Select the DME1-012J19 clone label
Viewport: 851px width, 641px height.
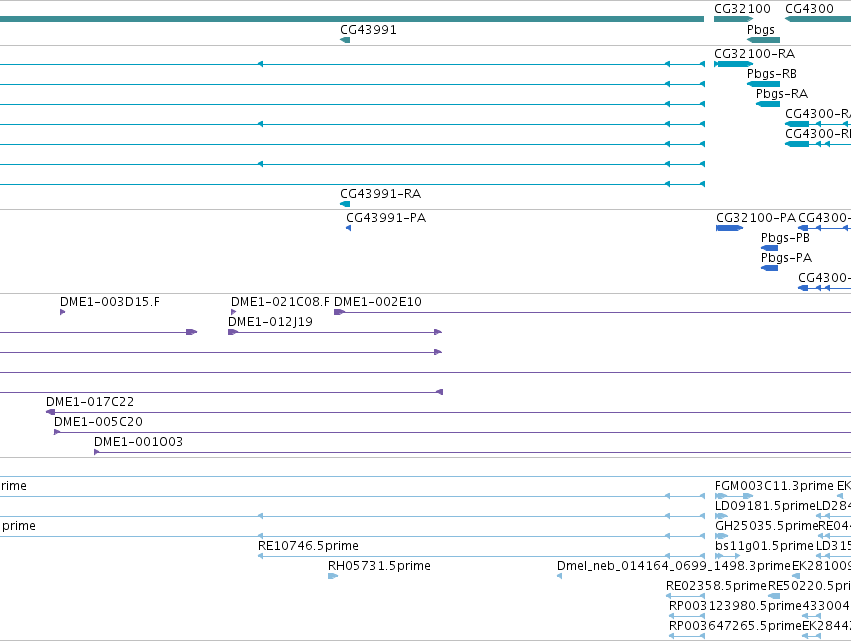click(270, 322)
